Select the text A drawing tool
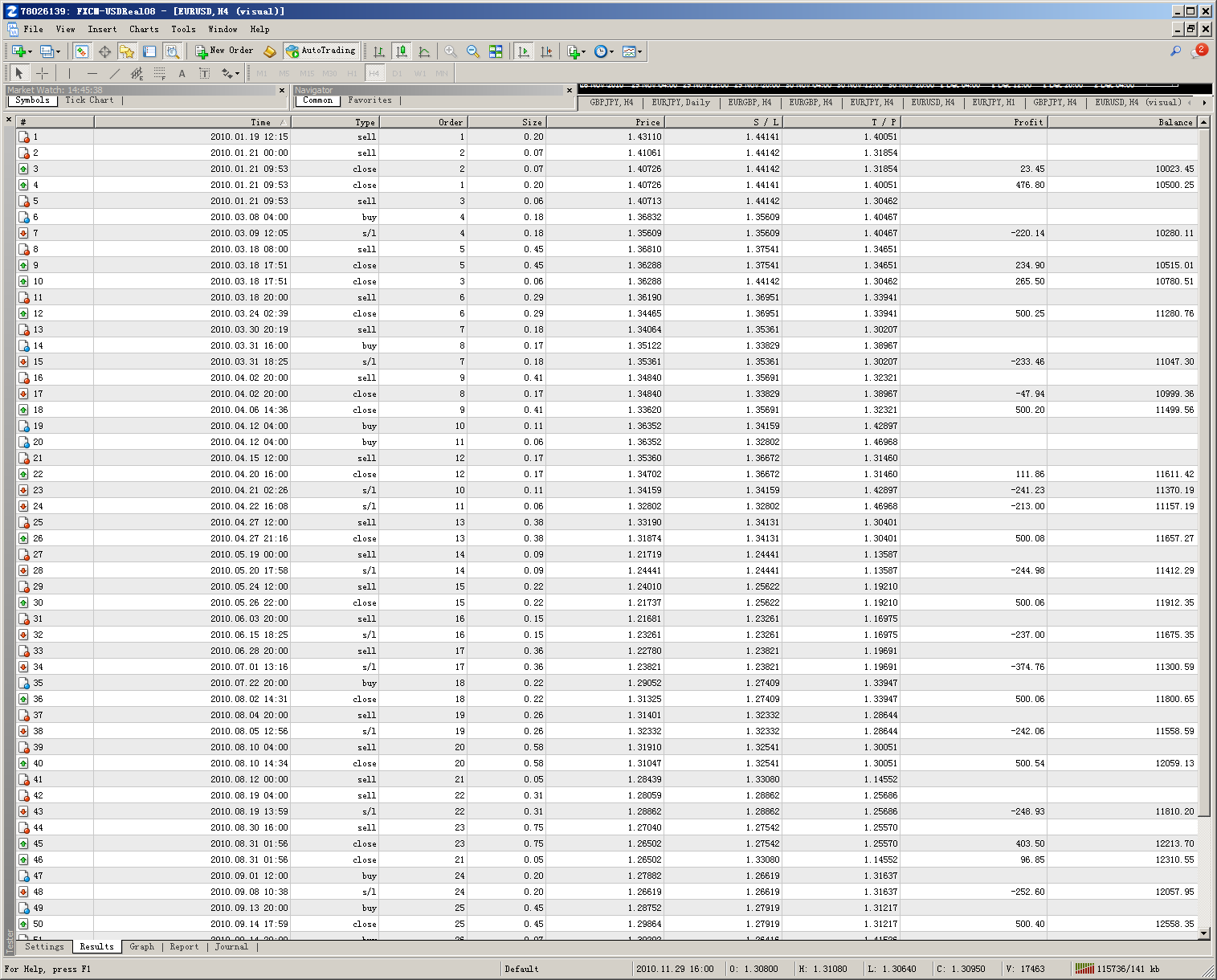Screen dimensions: 1217x980 tap(182, 74)
